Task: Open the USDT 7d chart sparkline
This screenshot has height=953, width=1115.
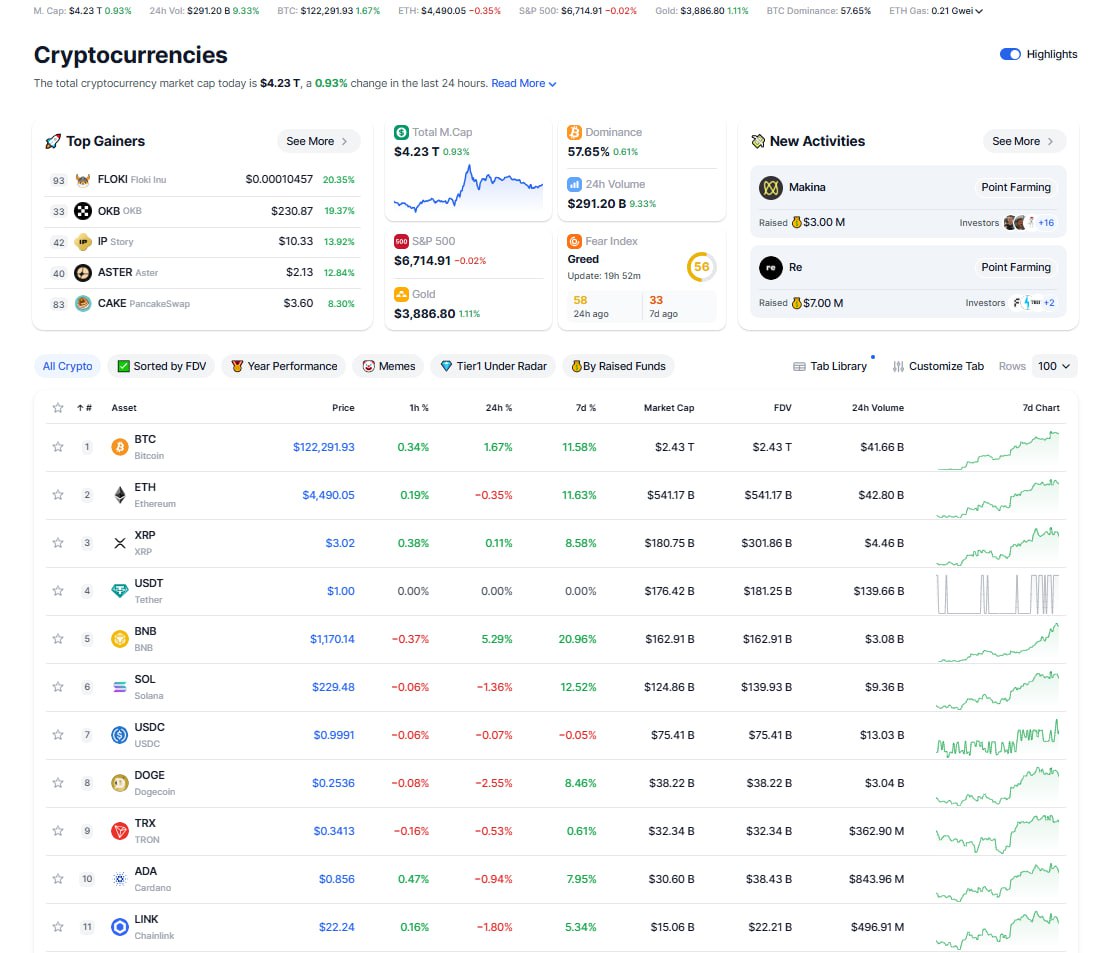Action: [x=998, y=594]
